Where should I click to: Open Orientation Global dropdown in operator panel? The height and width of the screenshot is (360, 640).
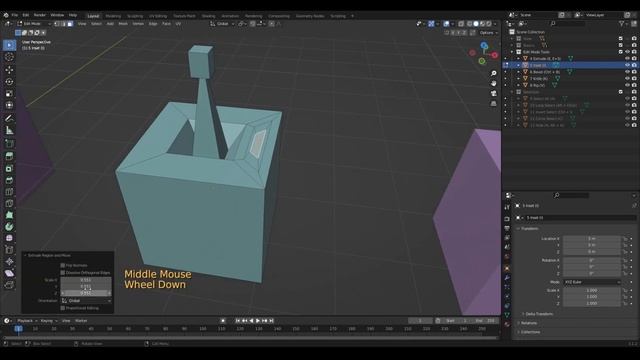[86, 301]
